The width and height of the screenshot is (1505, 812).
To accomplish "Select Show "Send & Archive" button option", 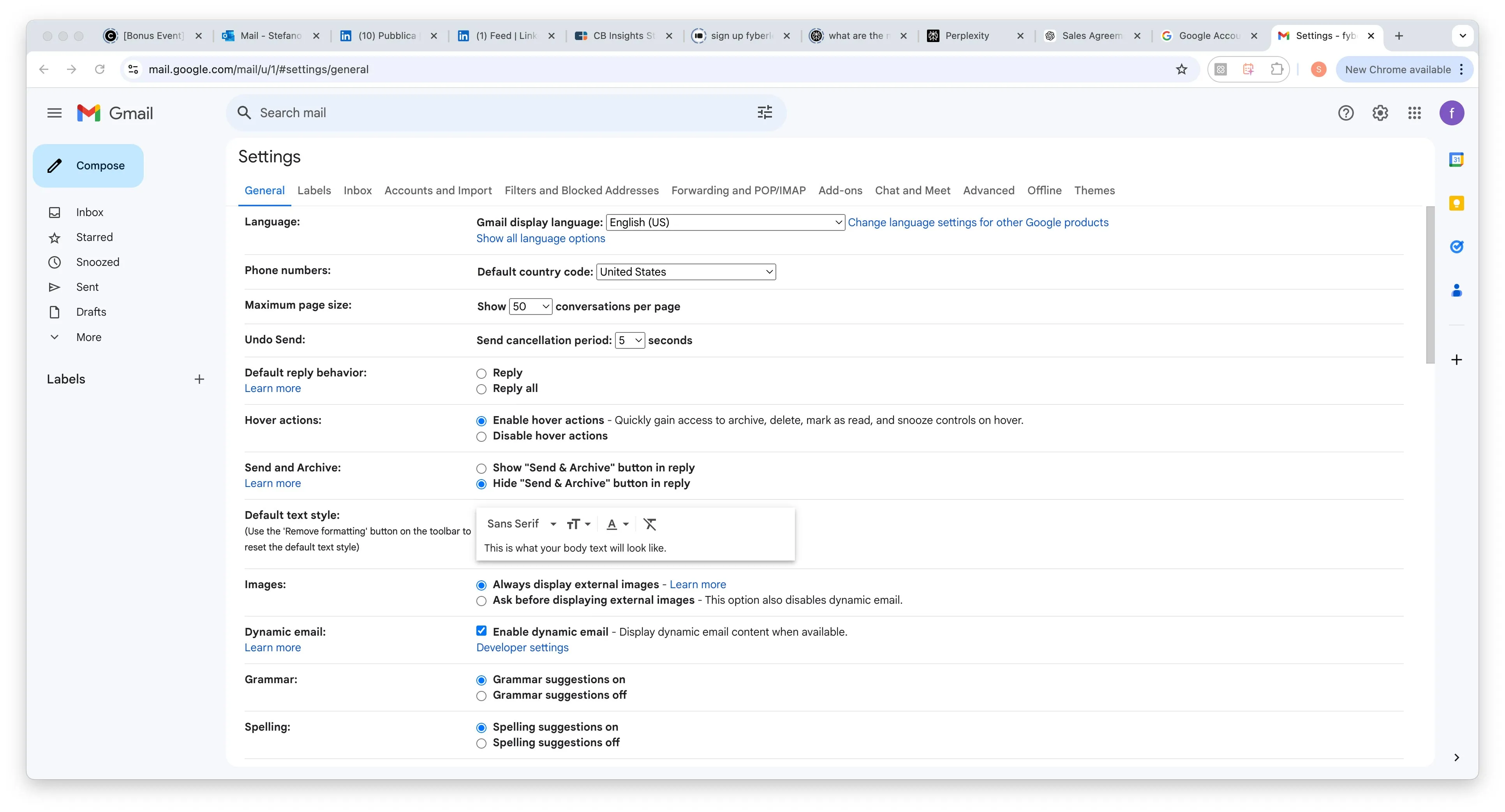I will click(x=481, y=468).
